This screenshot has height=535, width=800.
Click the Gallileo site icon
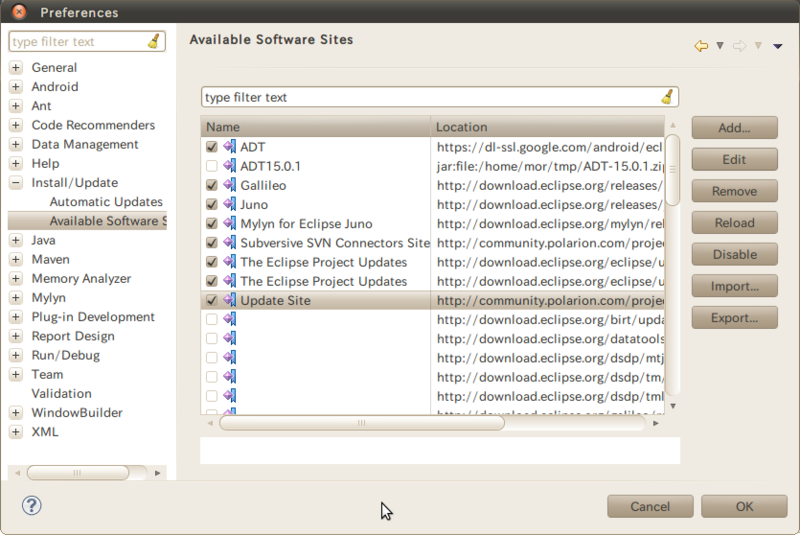230,185
